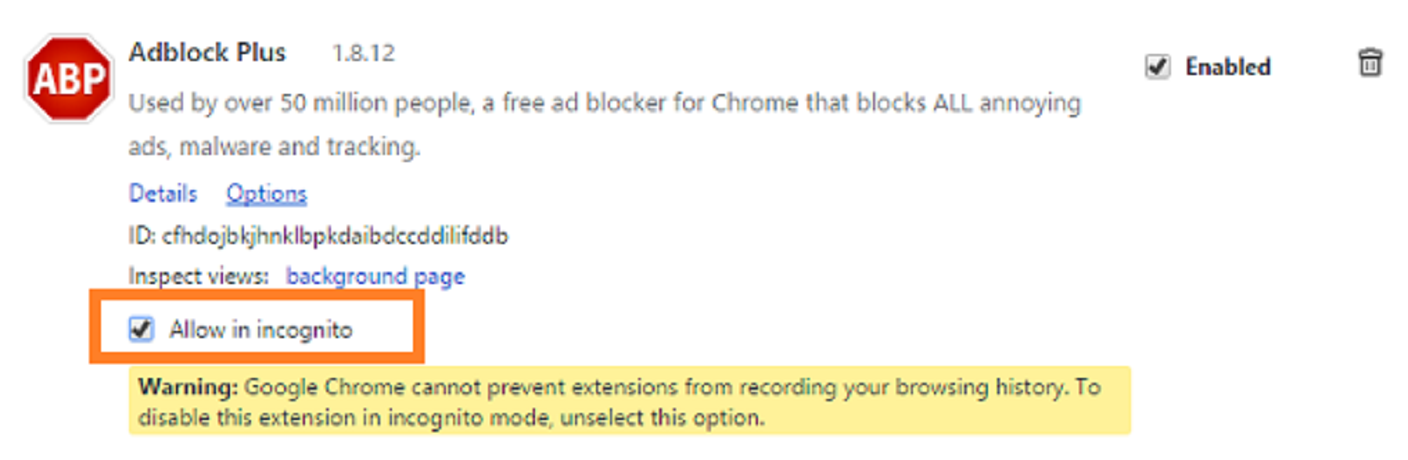Inspect the background page link
Viewport: 1408px width, 460px height.
pyautogui.click(x=375, y=276)
